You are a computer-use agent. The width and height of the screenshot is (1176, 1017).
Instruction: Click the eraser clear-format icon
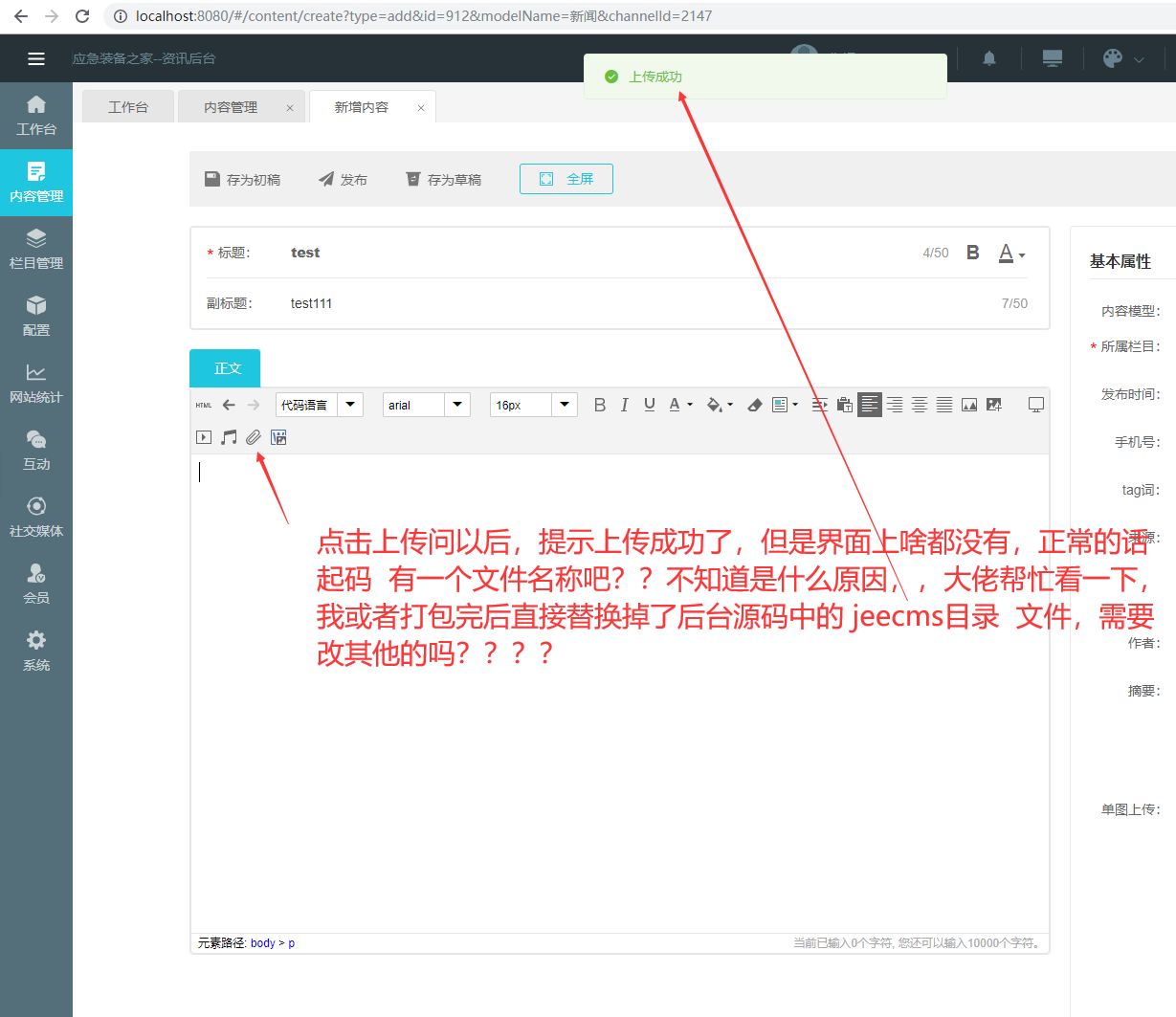pos(754,405)
